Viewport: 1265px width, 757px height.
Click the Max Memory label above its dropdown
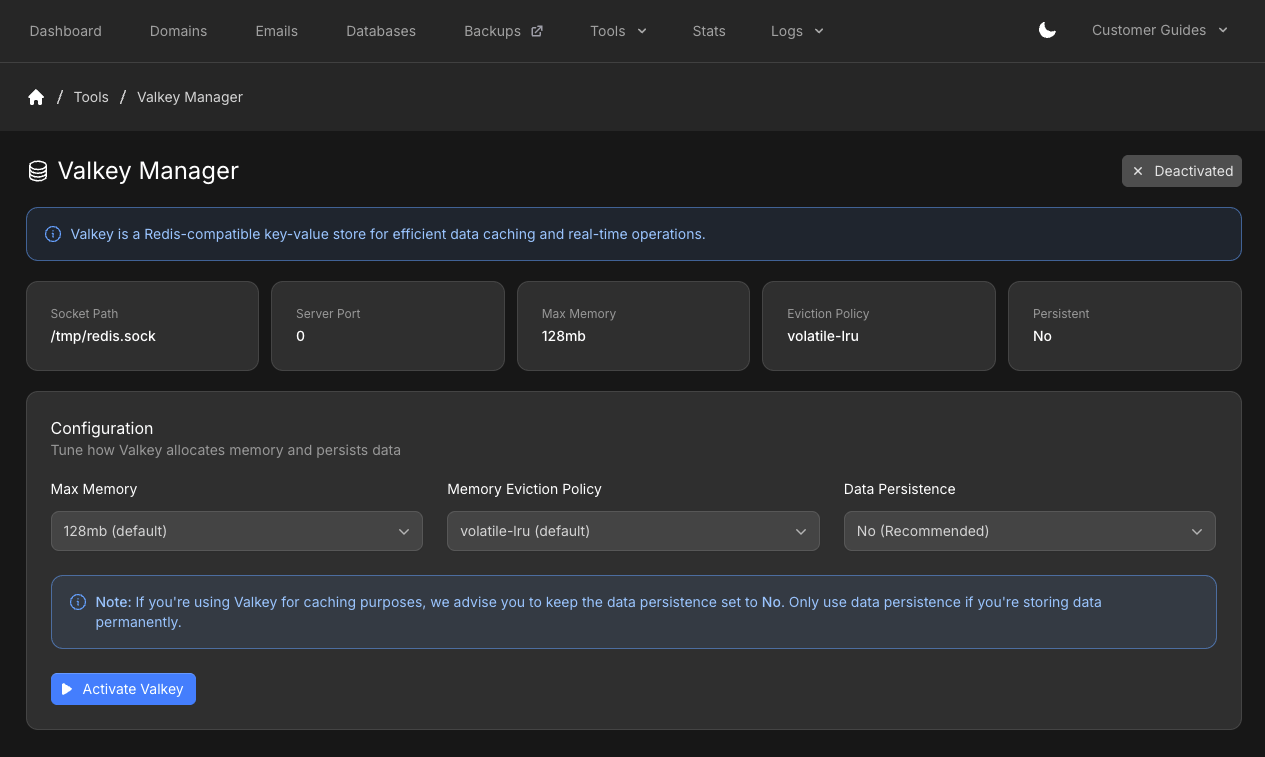point(94,489)
